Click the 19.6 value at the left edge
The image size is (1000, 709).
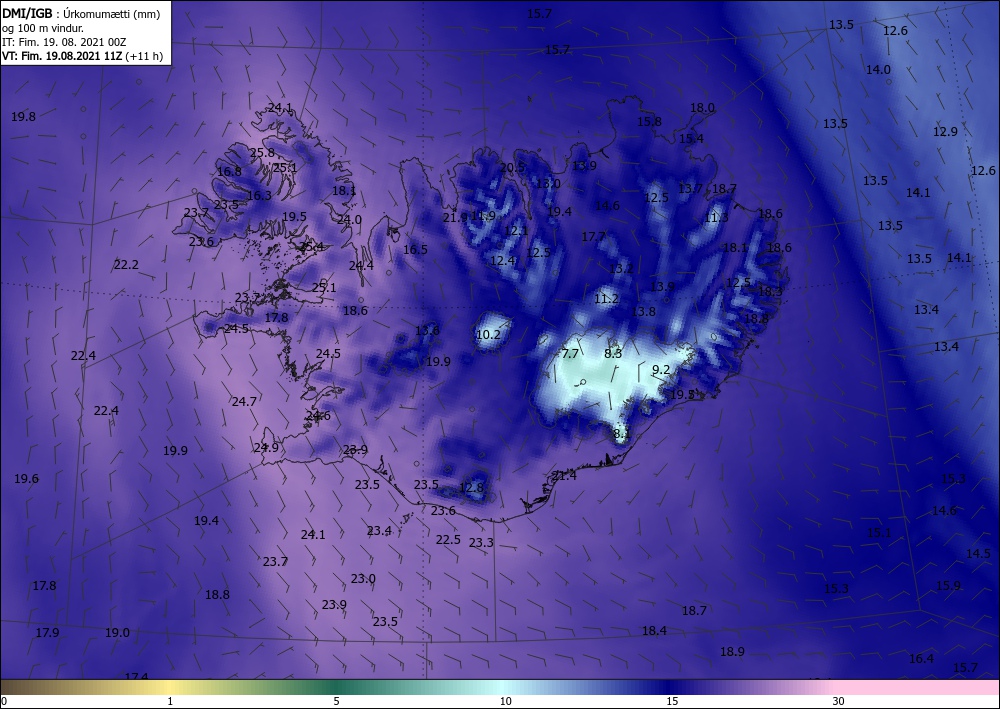(26, 478)
